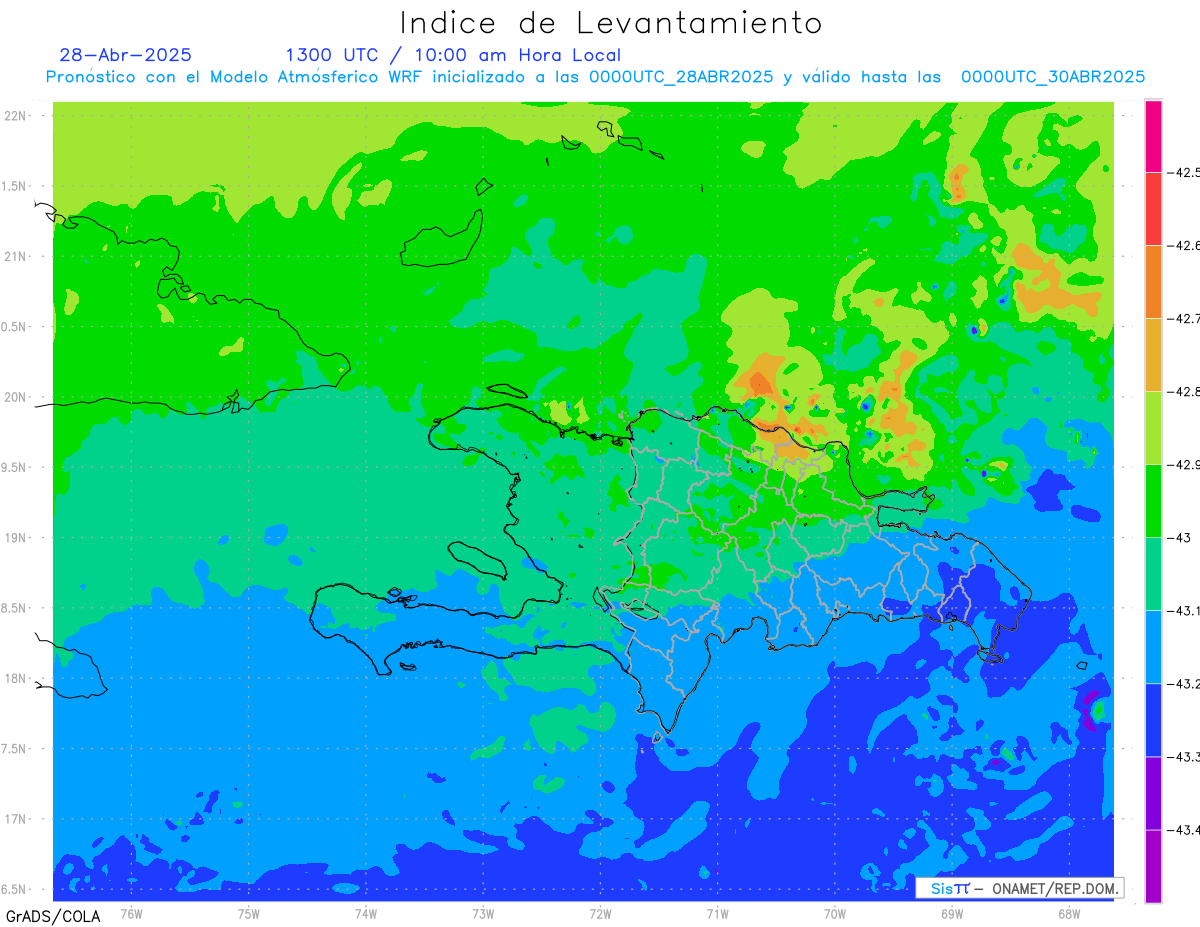The width and height of the screenshot is (1200, 927).
Task: Click the "68W" longitude label
Action: coord(1069,913)
